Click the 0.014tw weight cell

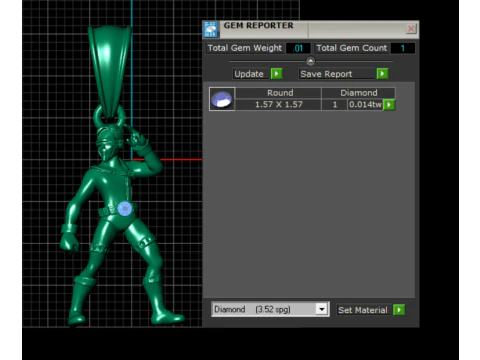pos(365,105)
